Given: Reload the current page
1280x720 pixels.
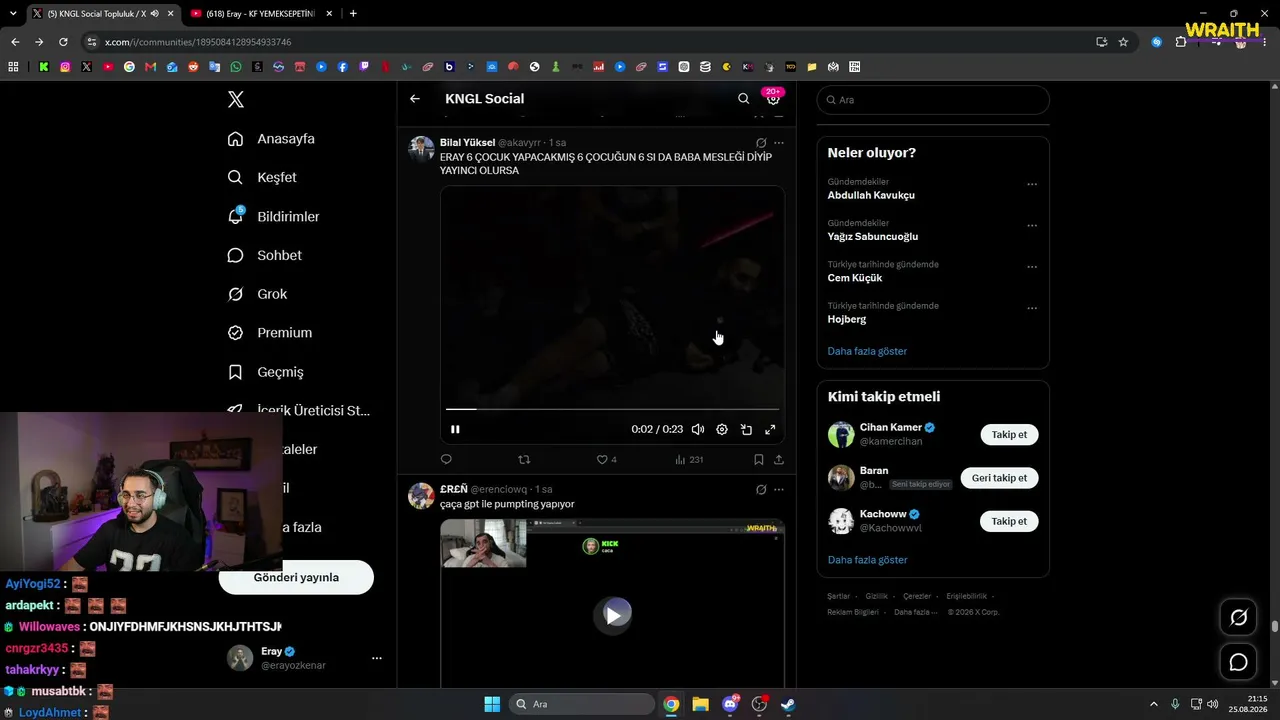Looking at the screenshot, I should 63,42.
